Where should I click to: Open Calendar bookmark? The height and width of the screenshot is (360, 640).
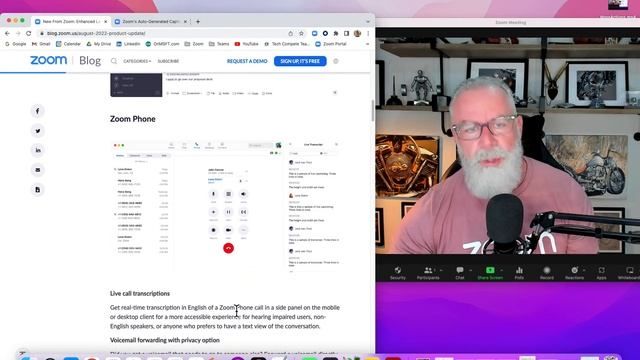(x=68, y=44)
